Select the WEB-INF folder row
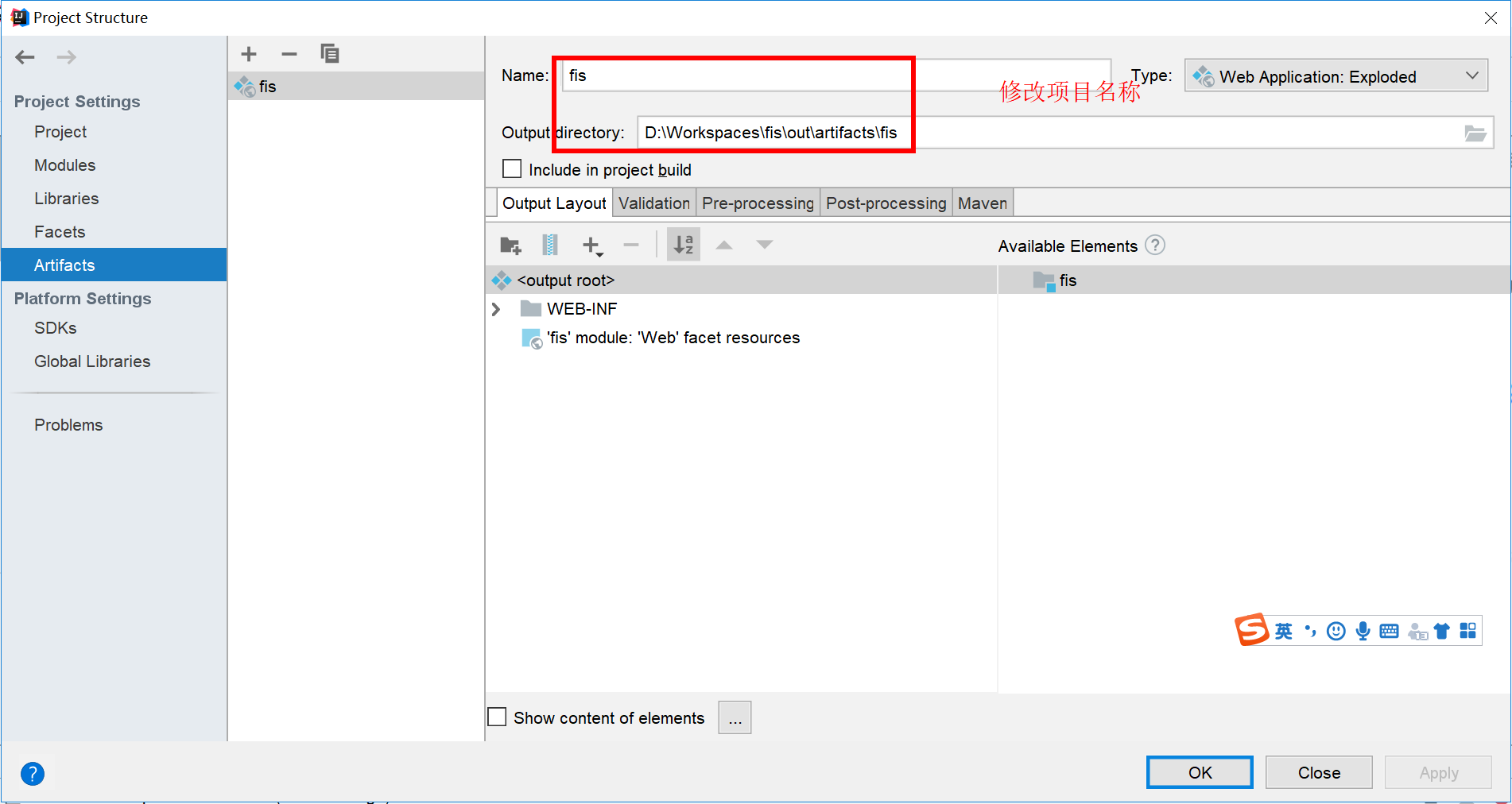The width and height of the screenshot is (1512, 804). [x=741, y=309]
